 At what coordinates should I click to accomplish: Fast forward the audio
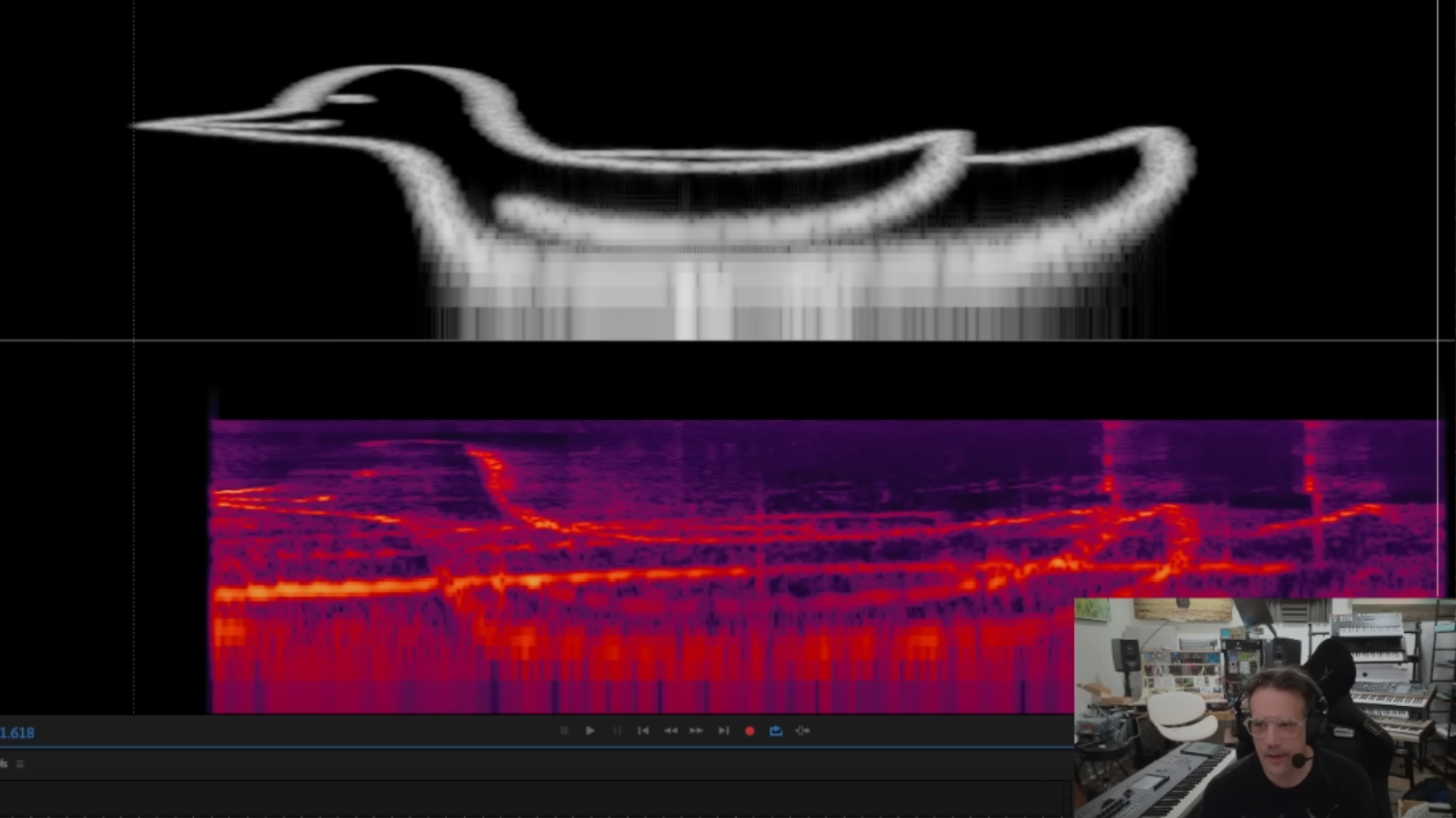697,731
